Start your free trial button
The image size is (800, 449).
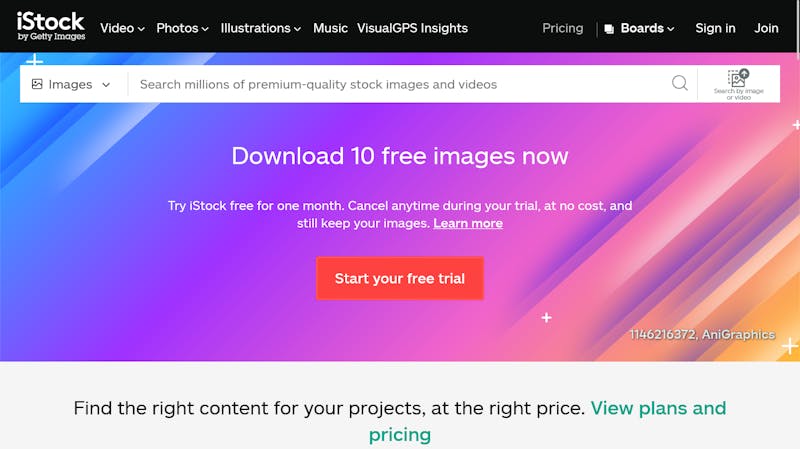pos(400,278)
